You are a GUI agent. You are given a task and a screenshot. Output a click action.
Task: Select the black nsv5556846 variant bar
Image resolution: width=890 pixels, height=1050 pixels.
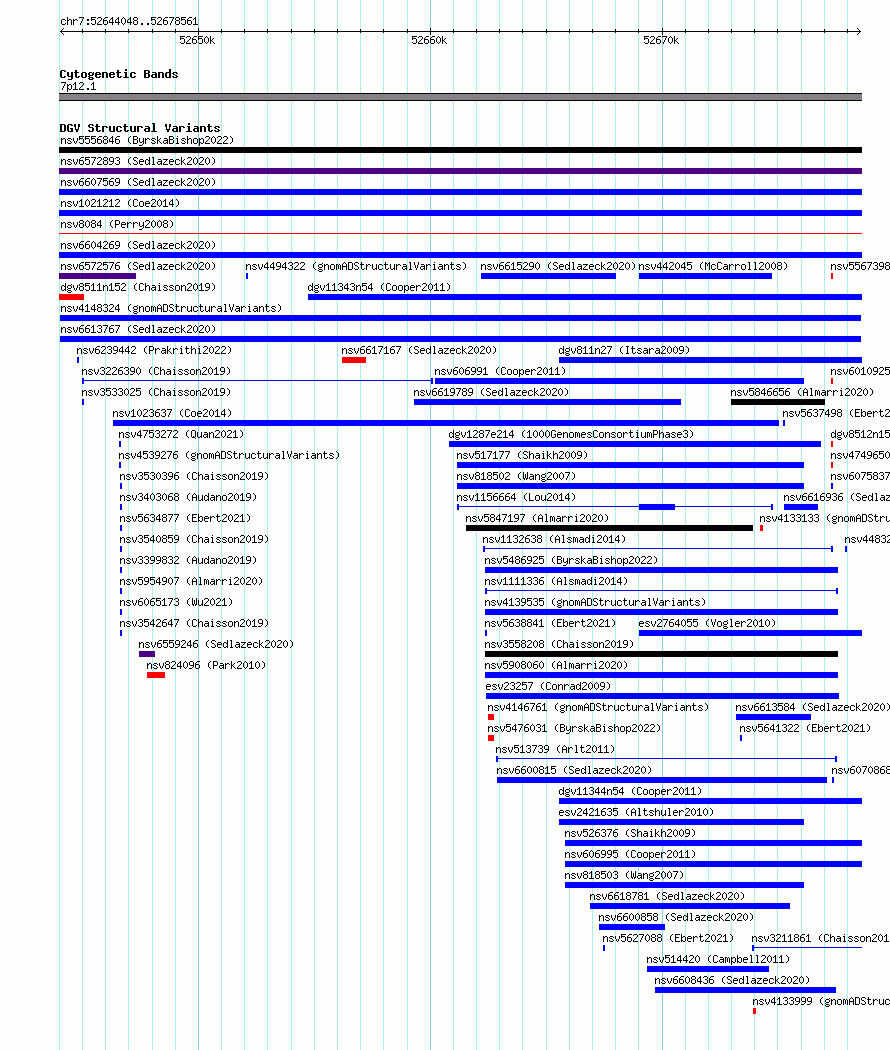(460, 150)
